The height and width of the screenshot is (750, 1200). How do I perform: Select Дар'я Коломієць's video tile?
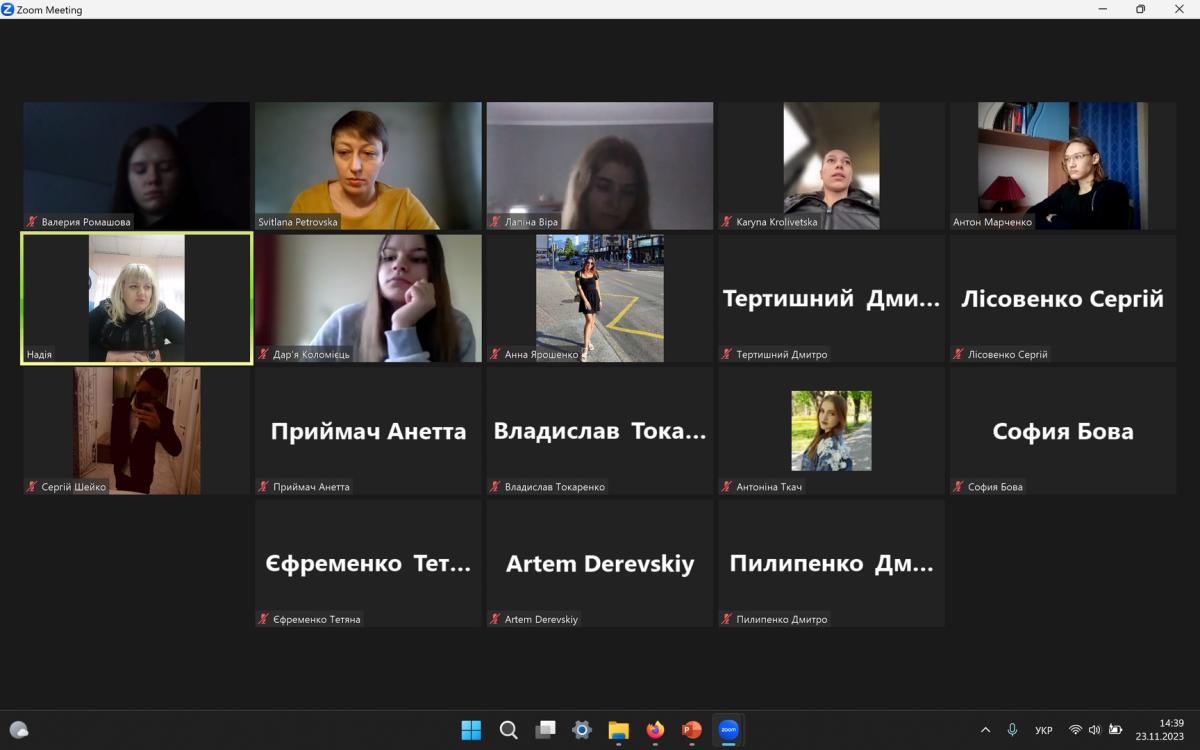[368, 298]
